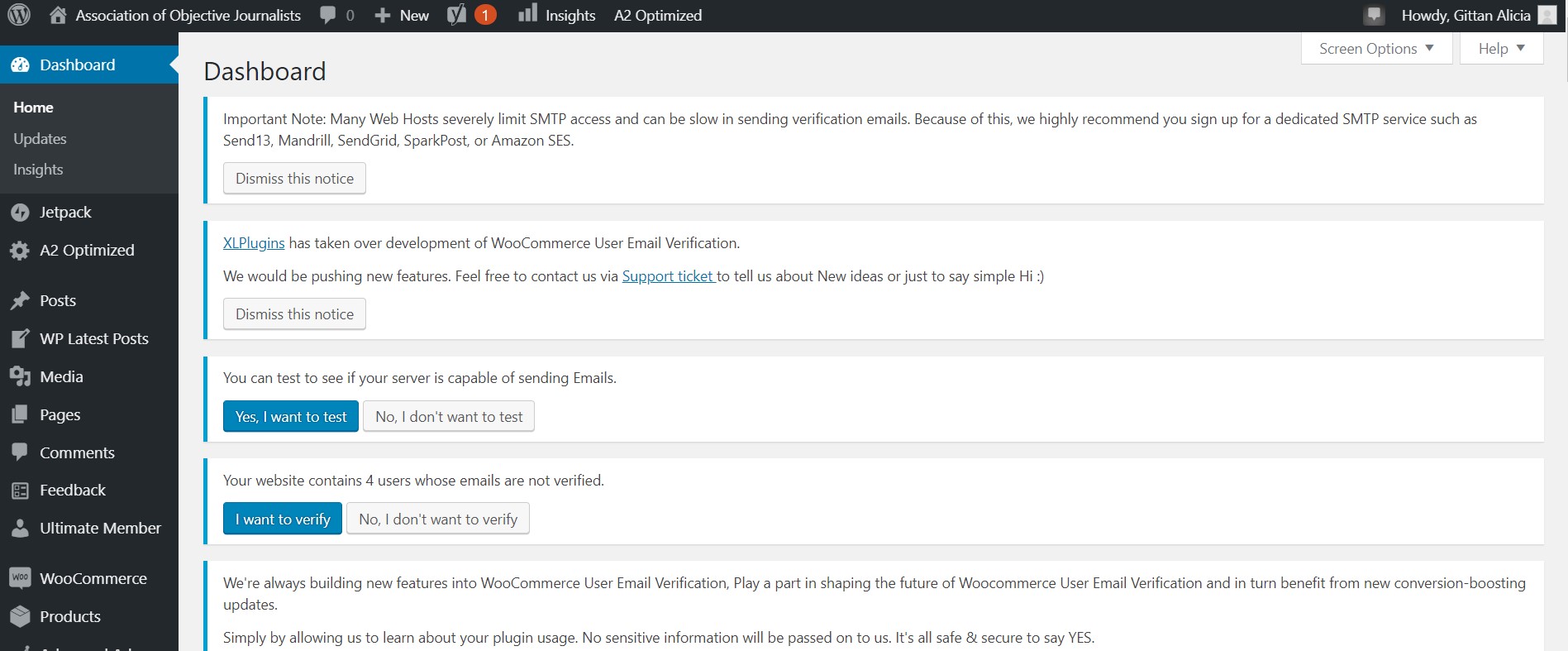The height and width of the screenshot is (651, 1568).
Task: Open A2 Optimized in the admin bar
Action: click(658, 15)
